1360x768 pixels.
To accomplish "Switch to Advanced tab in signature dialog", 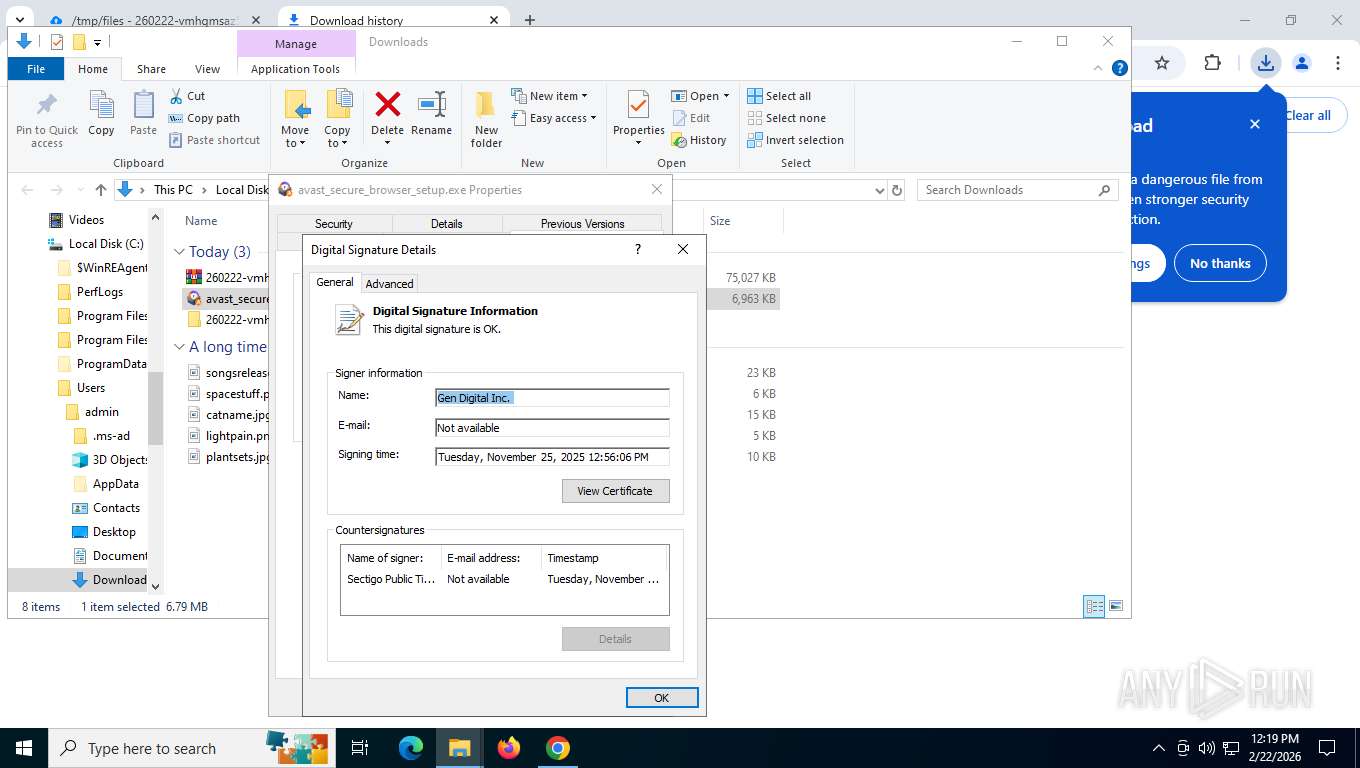I will pos(389,284).
